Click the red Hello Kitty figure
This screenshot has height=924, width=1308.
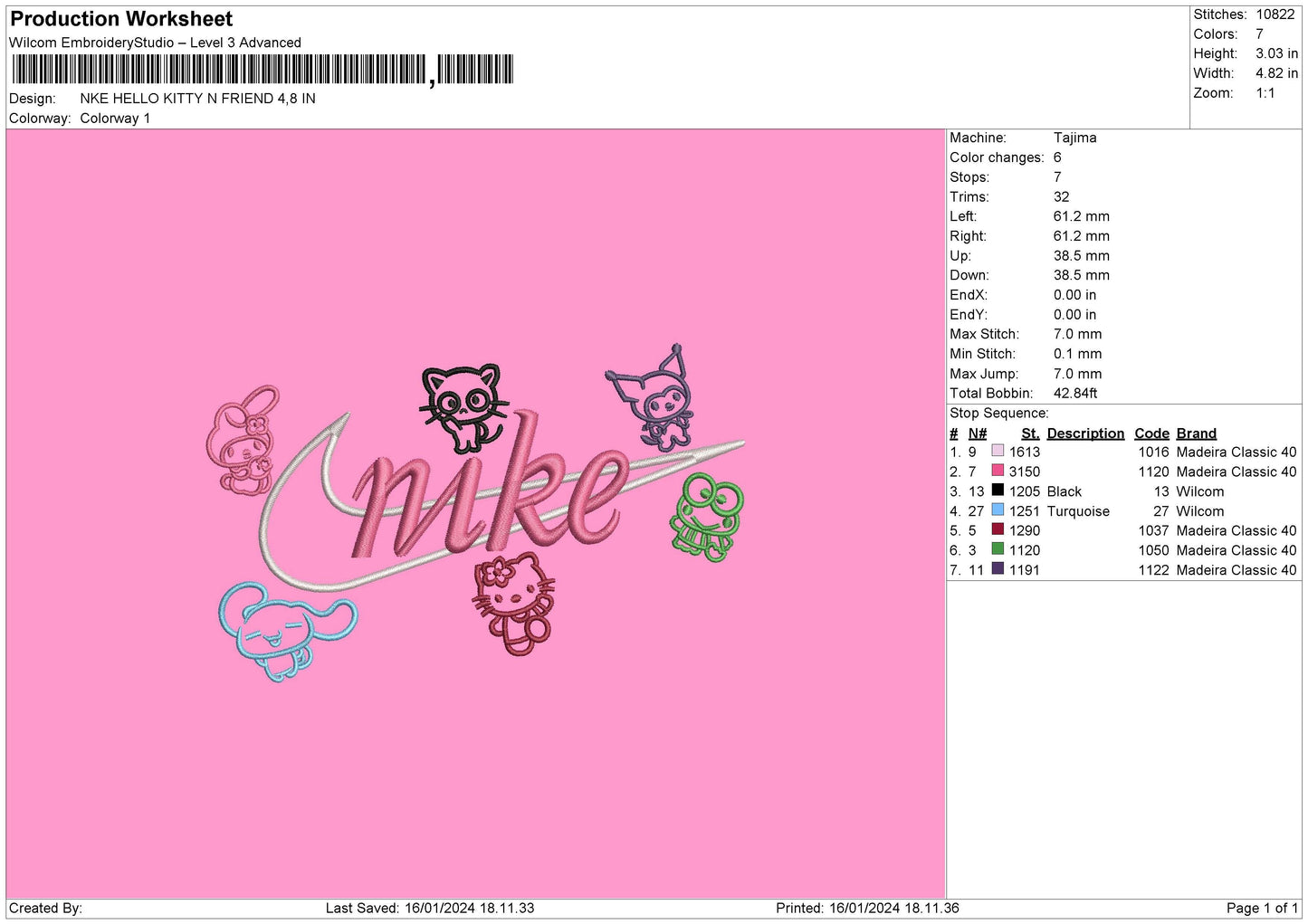[x=513, y=605]
